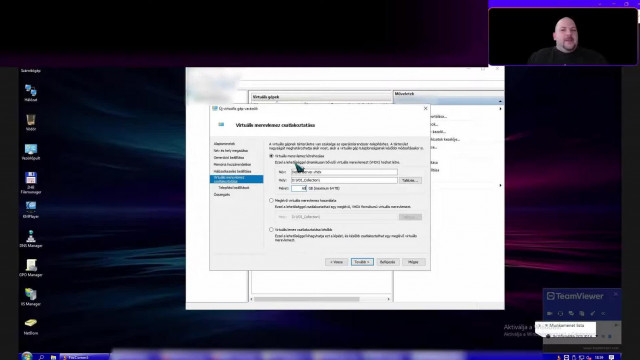Open the GPO Manager desktop icon
The image size is (640, 360).
[x=31, y=268]
